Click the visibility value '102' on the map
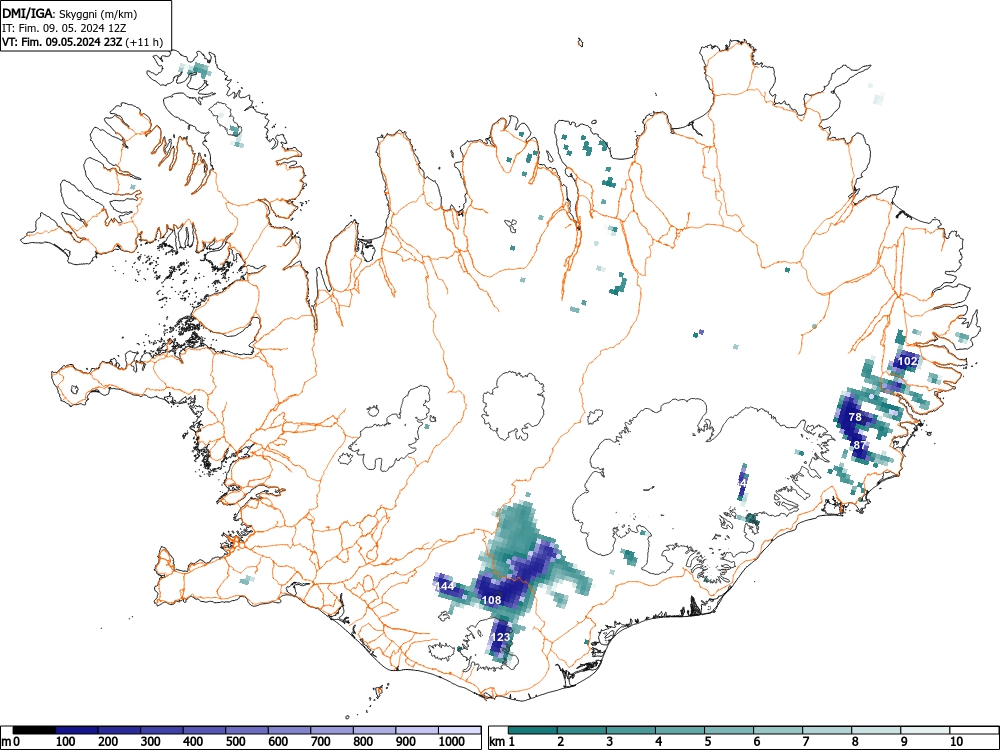Viewport: 1000px width, 750px height. coord(908,361)
